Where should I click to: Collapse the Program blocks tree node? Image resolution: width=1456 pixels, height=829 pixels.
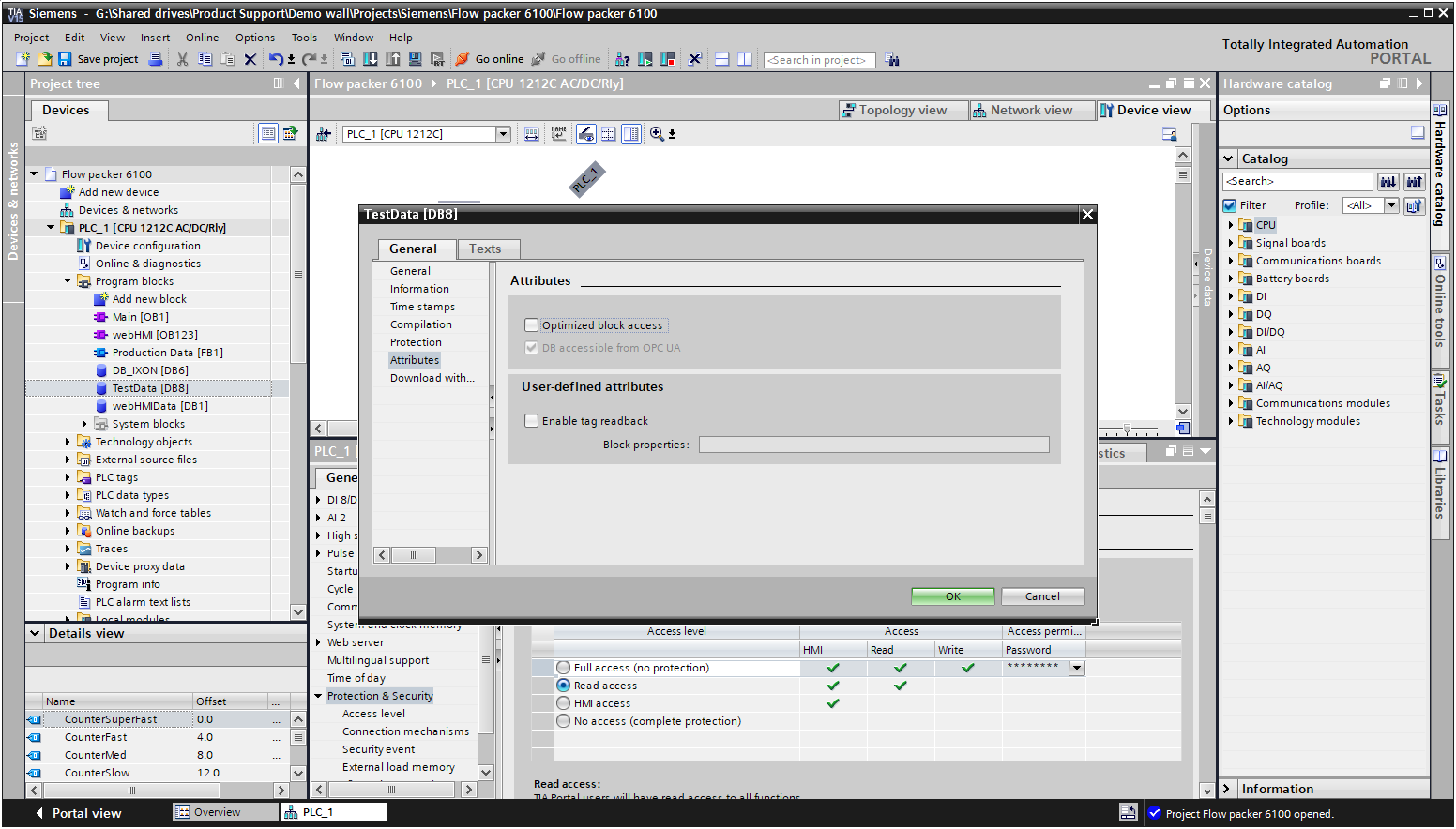(68, 281)
